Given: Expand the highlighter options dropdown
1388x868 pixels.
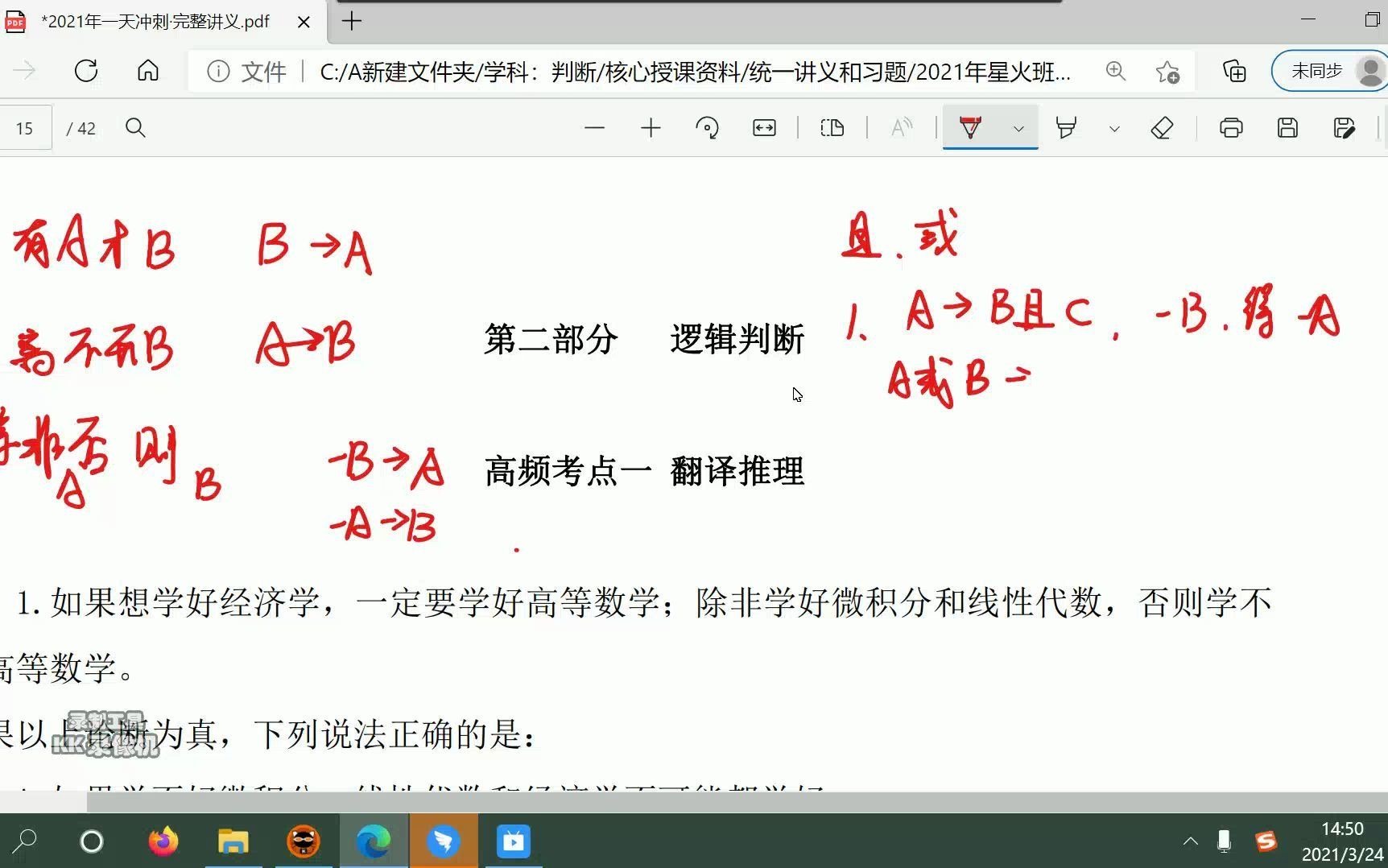Looking at the screenshot, I should point(1114,128).
